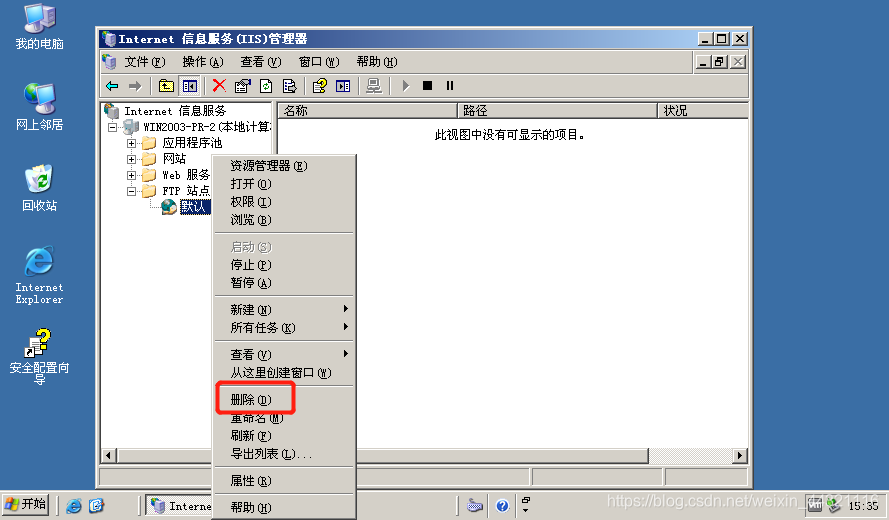The image size is (889, 520).
Task: Click the horizontal scrollbar left arrow
Action: [109, 455]
